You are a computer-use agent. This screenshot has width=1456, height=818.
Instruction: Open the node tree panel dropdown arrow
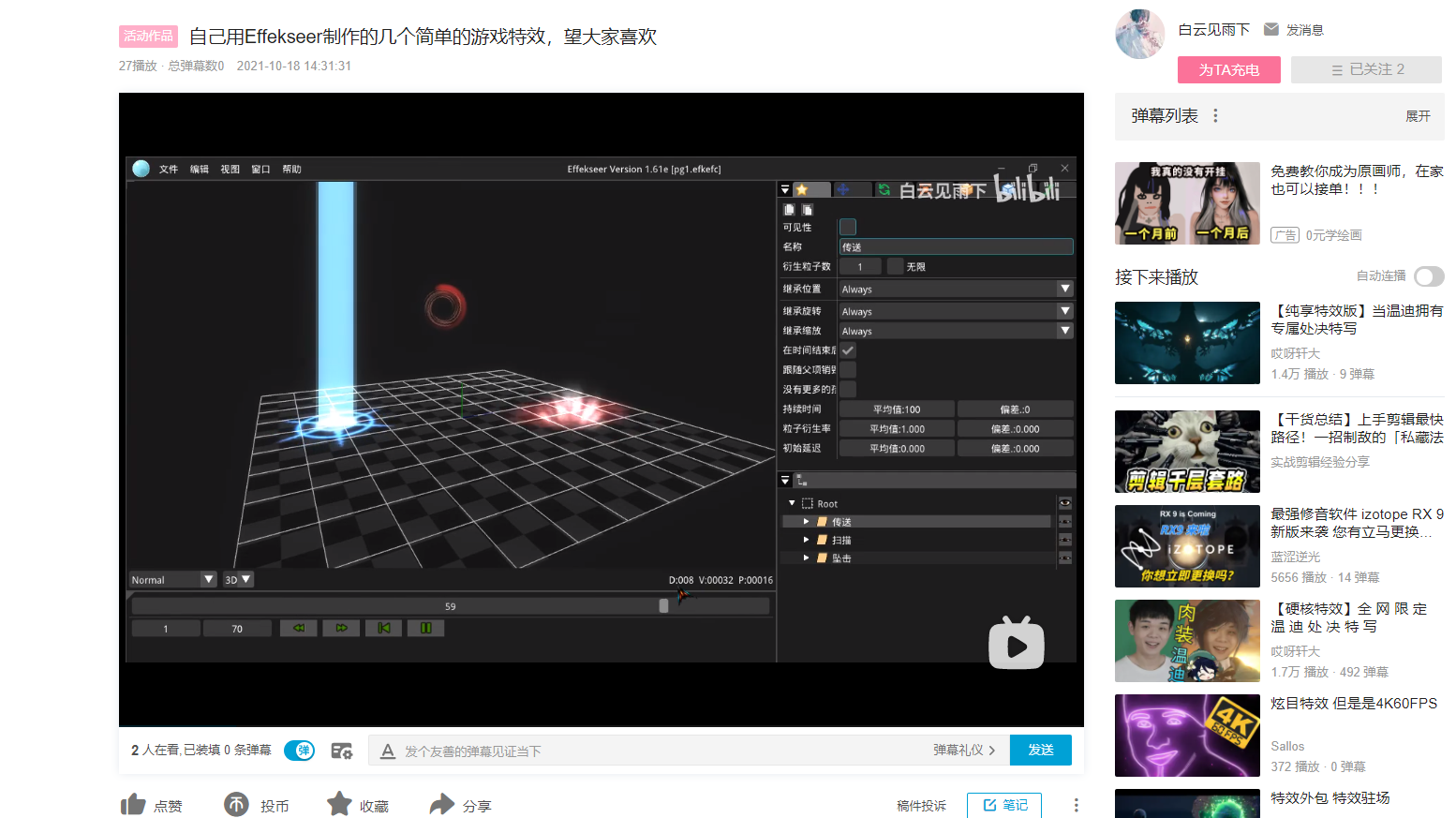click(785, 480)
